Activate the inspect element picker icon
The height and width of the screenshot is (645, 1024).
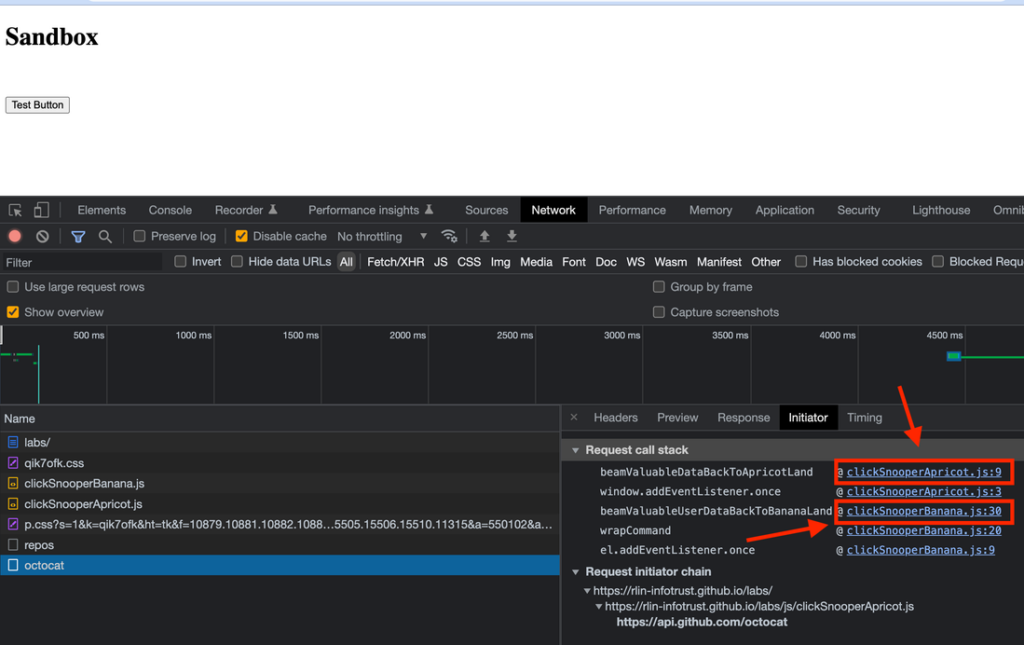pyautogui.click(x=15, y=210)
